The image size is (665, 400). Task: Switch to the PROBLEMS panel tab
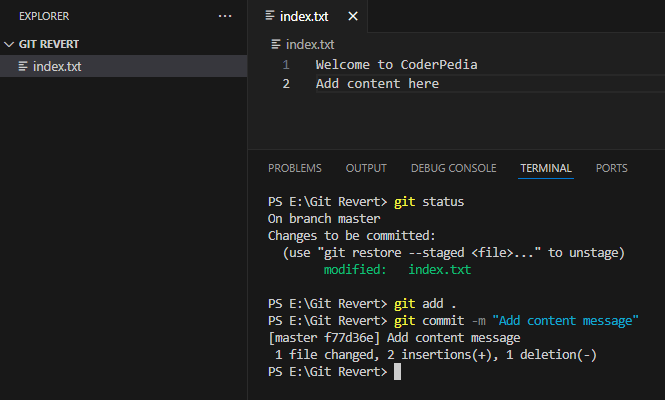295,168
